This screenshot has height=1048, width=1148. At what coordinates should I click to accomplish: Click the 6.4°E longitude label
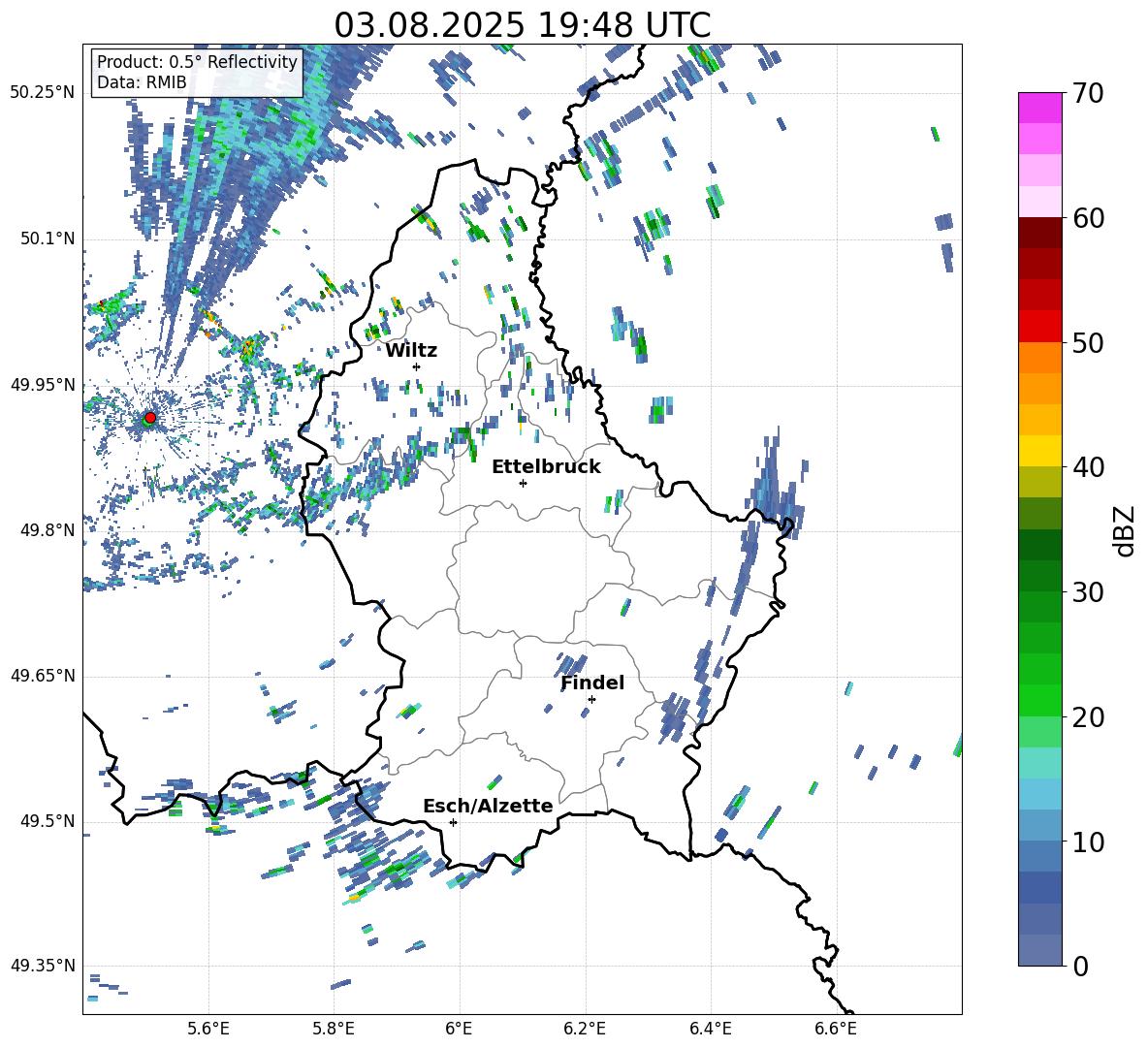click(710, 1030)
